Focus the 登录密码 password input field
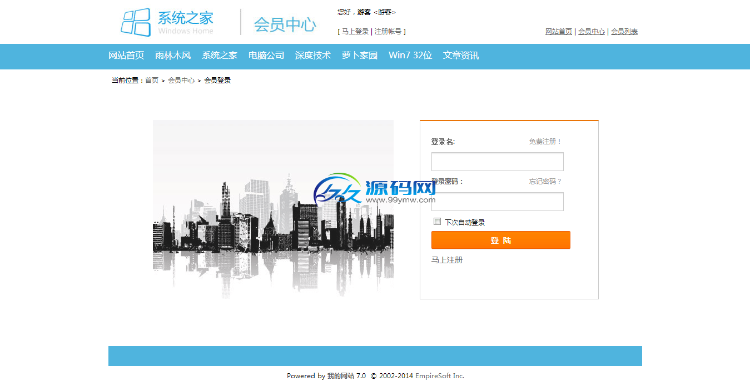This screenshot has width=750, height=386. (497, 201)
